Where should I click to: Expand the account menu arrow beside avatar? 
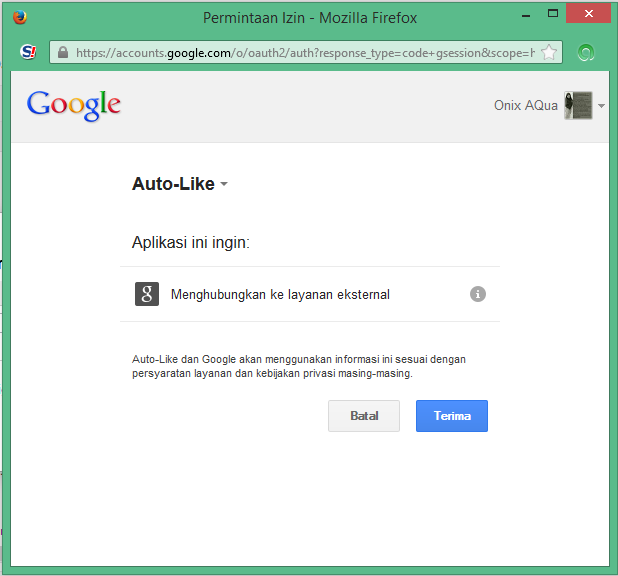[601, 106]
